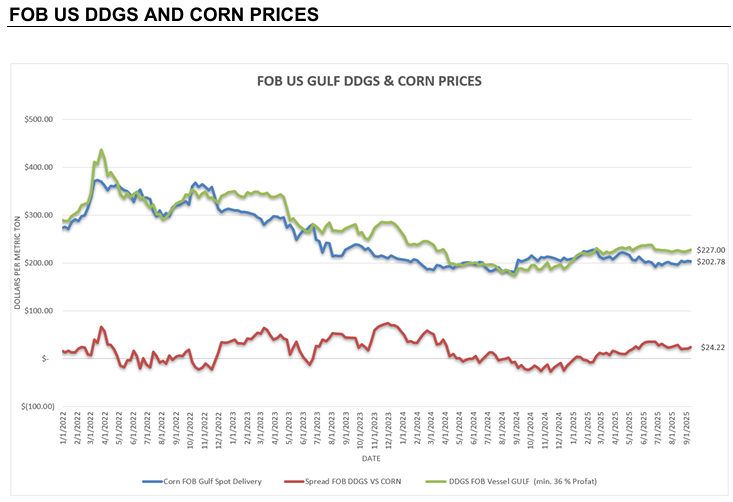Click the page heading FOB US DDGS AND CORN PRICES
The image size is (733, 502).
(x=164, y=14)
